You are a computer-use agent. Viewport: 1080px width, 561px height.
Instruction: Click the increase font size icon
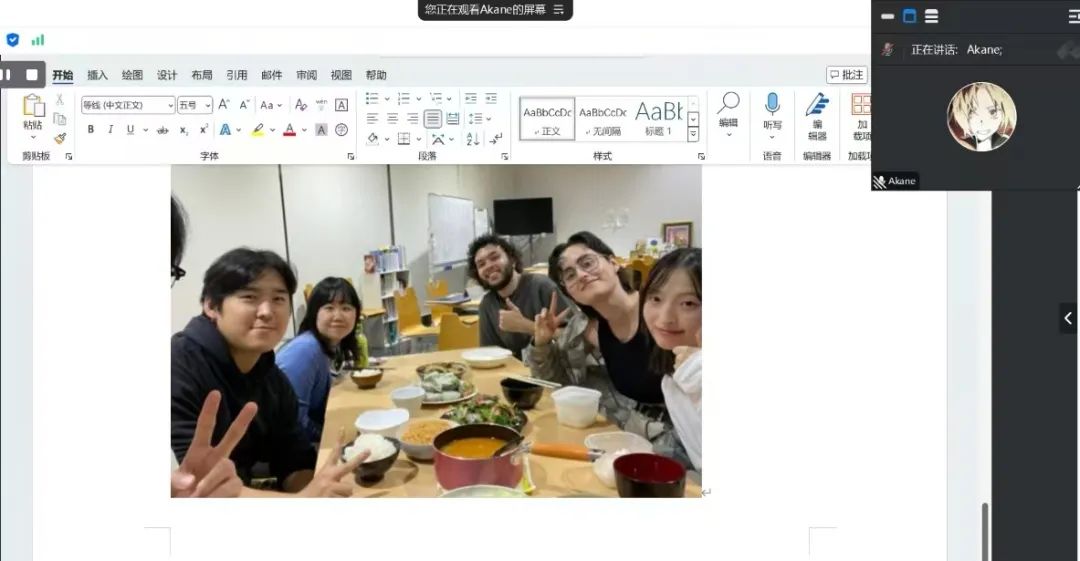(x=224, y=105)
